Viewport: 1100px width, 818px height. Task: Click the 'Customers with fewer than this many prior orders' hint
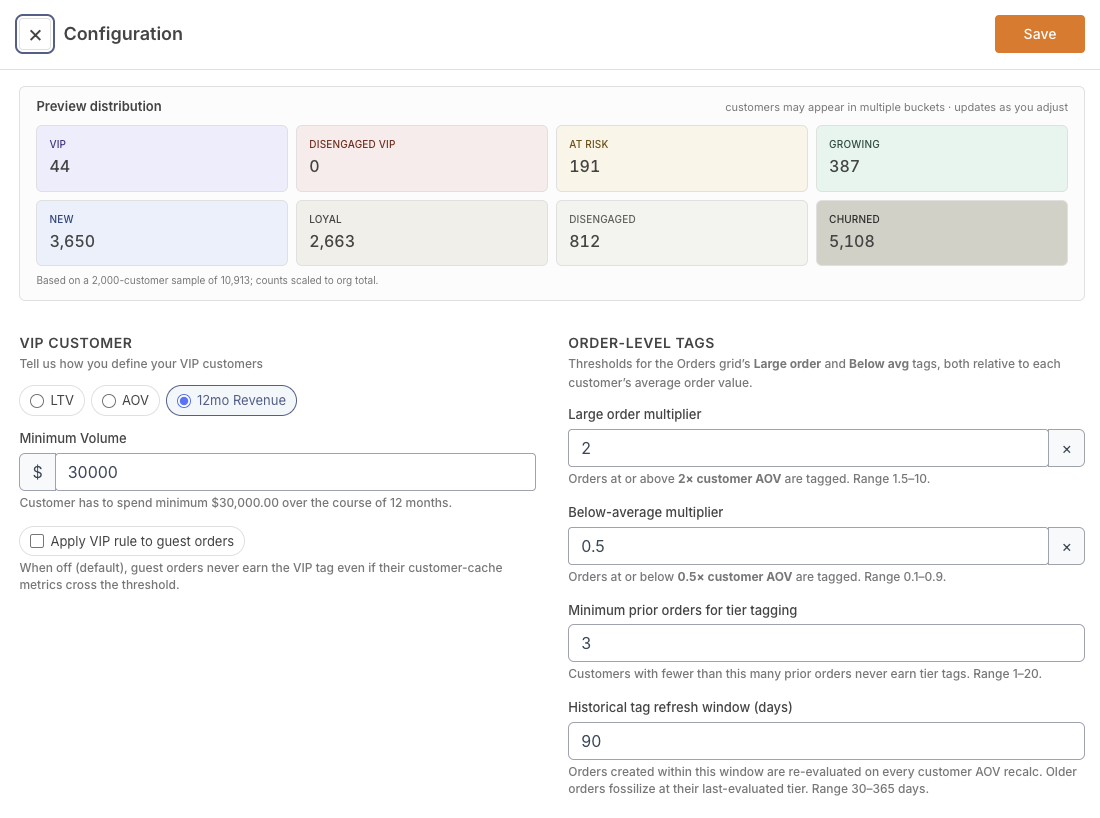(x=805, y=674)
